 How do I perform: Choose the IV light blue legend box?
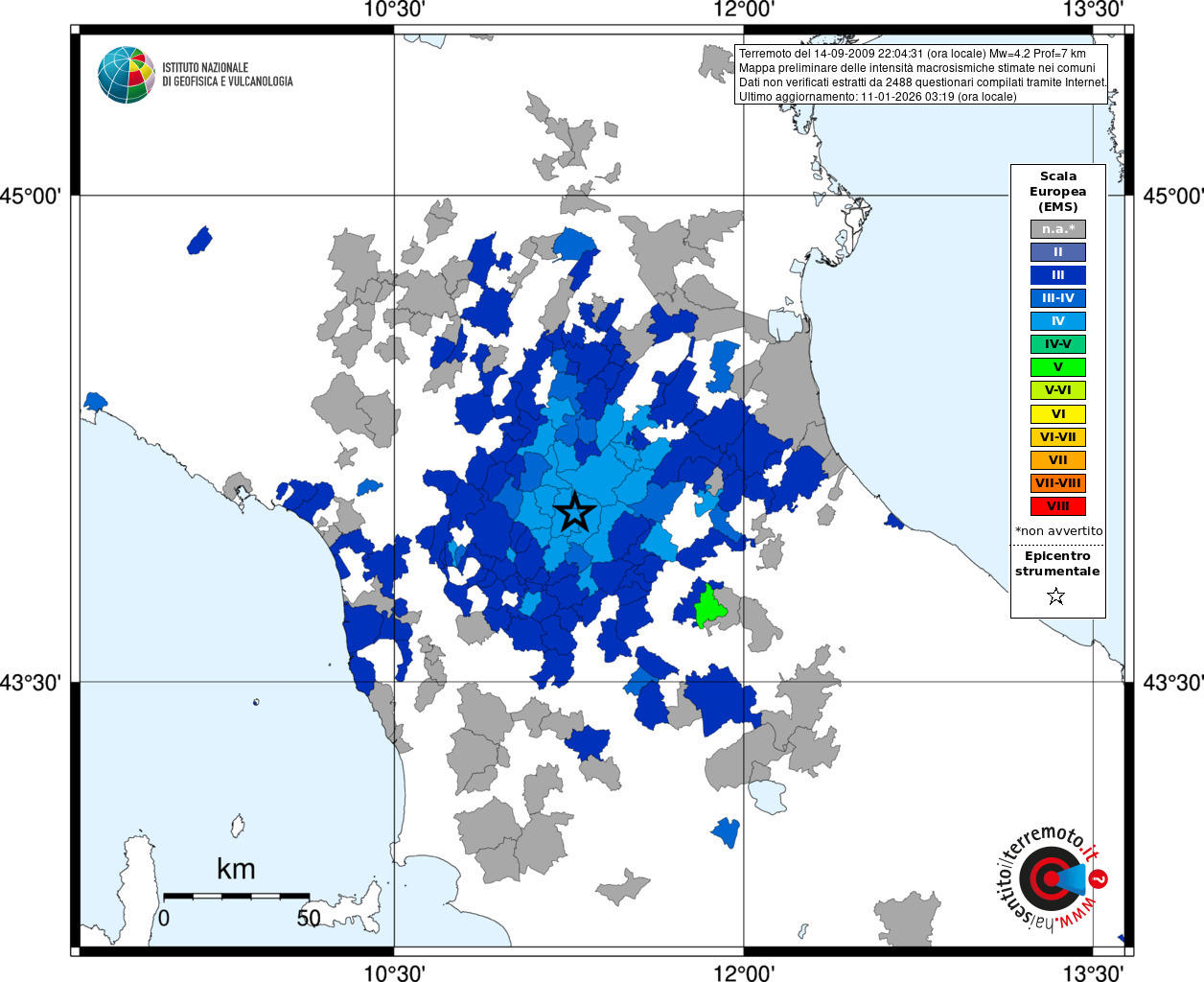point(1058,321)
